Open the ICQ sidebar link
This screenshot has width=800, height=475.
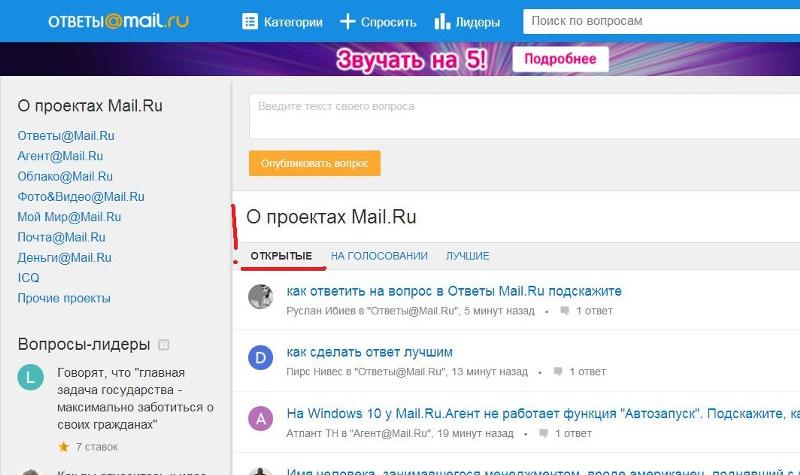(x=28, y=278)
